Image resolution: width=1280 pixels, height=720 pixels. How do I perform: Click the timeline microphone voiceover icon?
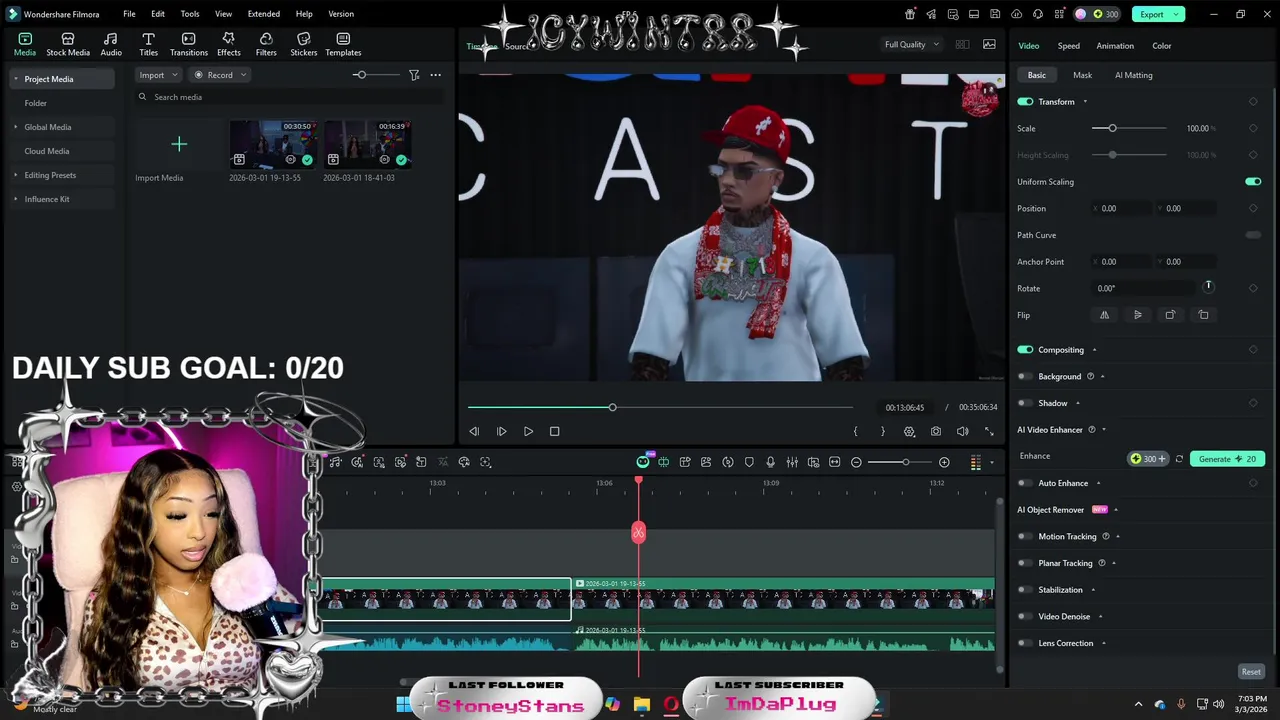point(770,462)
